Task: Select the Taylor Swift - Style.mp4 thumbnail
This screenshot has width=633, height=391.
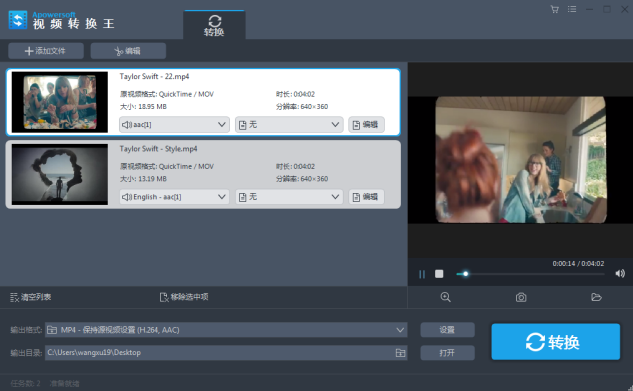Action: (x=60, y=174)
